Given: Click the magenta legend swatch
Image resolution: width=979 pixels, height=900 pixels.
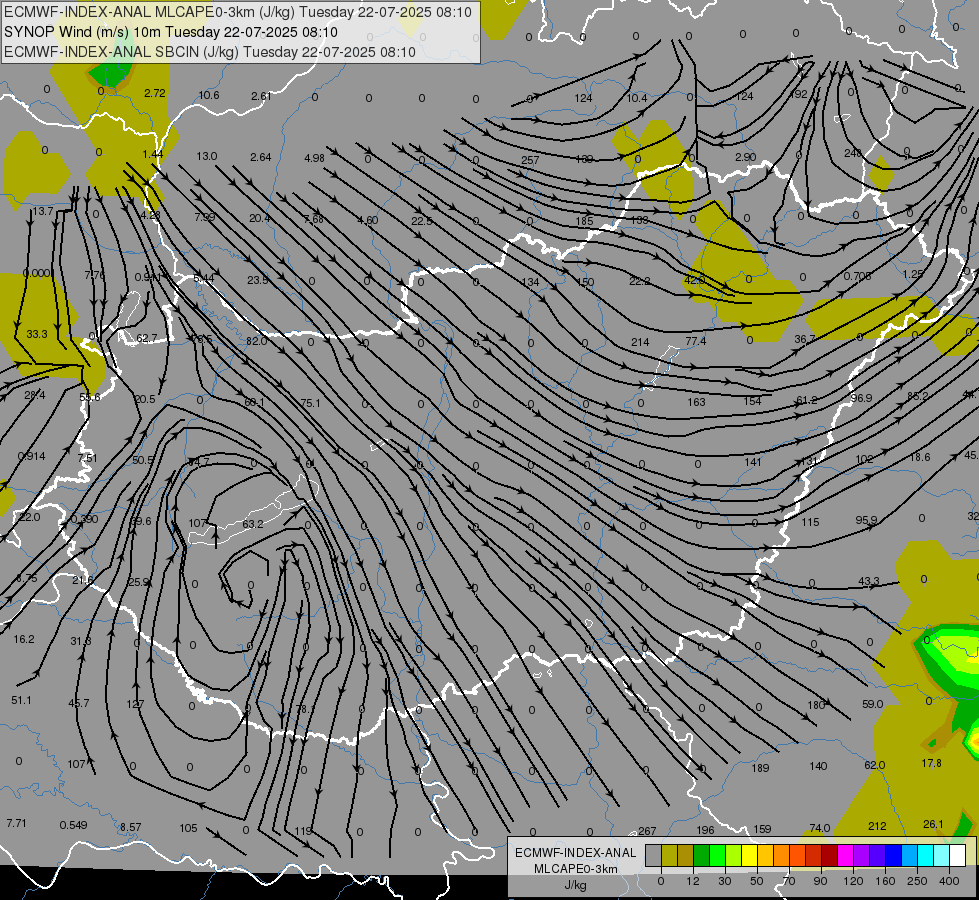Looking at the screenshot, I should click(845, 855).
